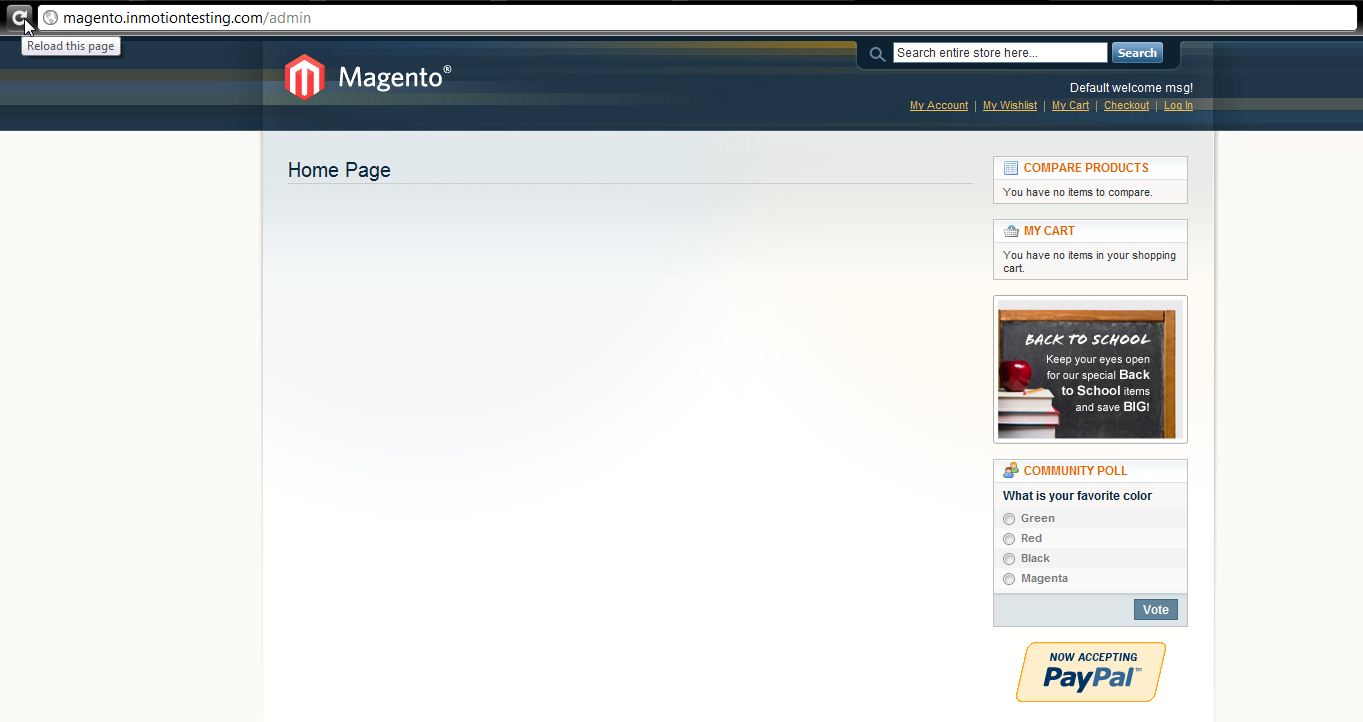Select the Green poll option
The image size is (1363, 722).
pos(1009,519)
